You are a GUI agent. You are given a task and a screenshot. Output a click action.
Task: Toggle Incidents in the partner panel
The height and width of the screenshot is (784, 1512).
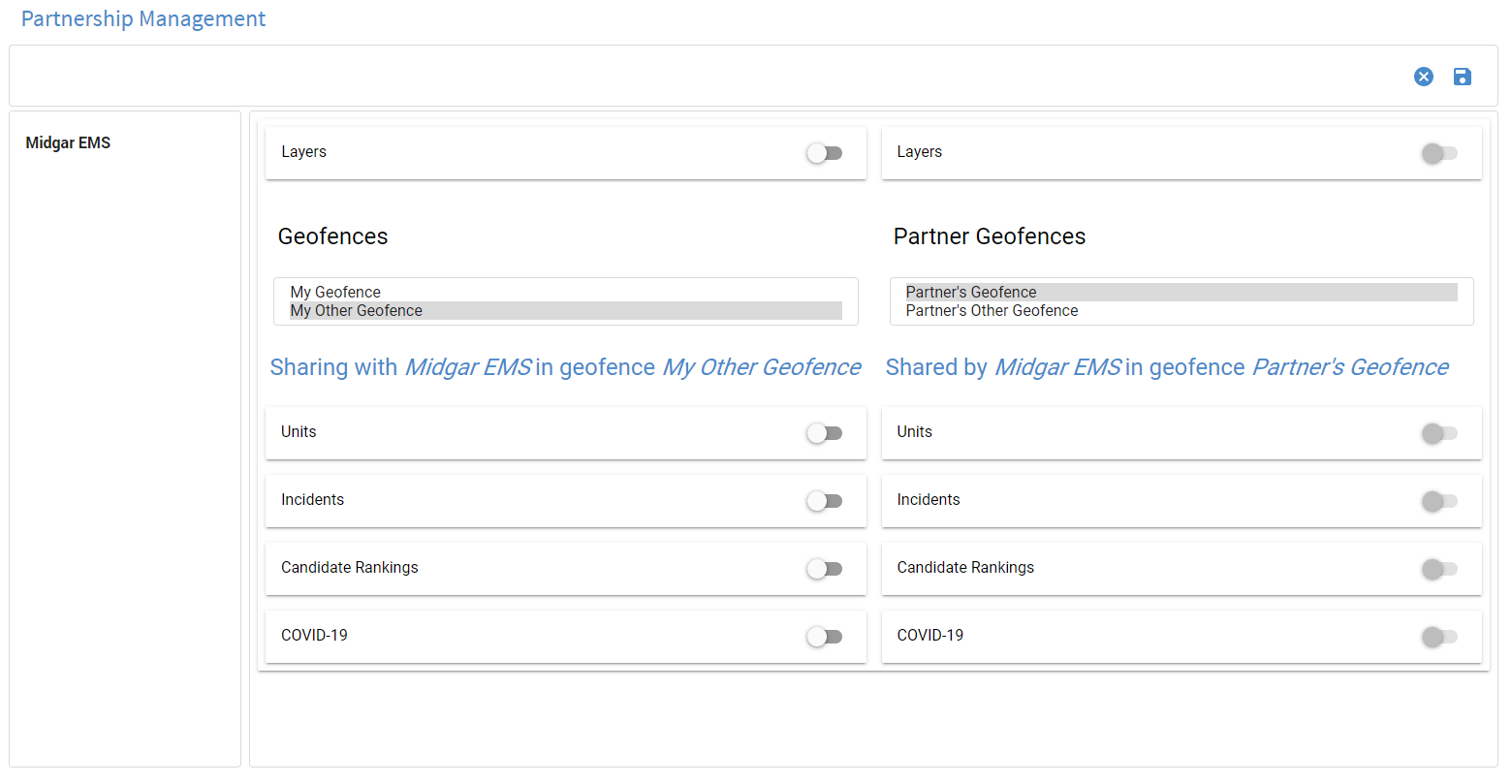coord(1440,501)
